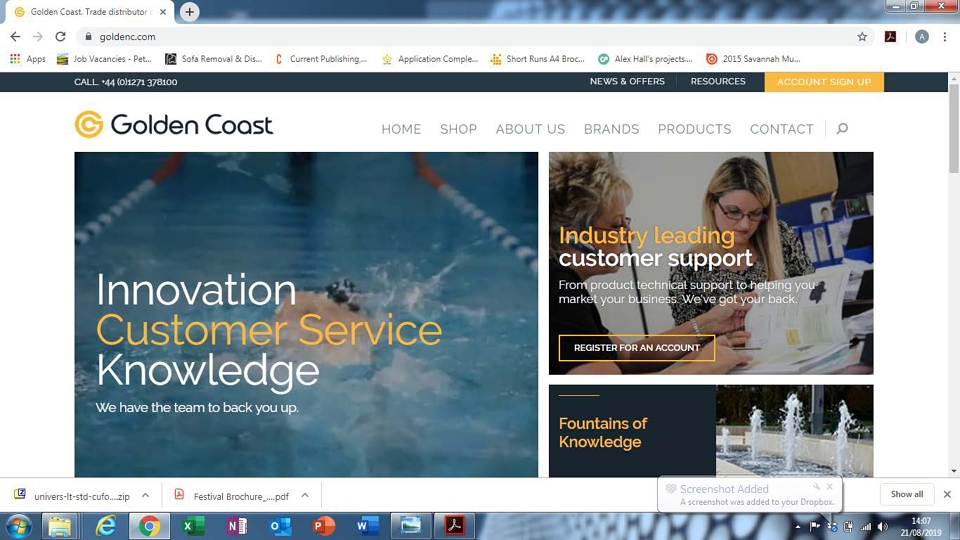Screen dimensions: 960x540
Task: Open the volume speaker tray icon
Action: 882,527
